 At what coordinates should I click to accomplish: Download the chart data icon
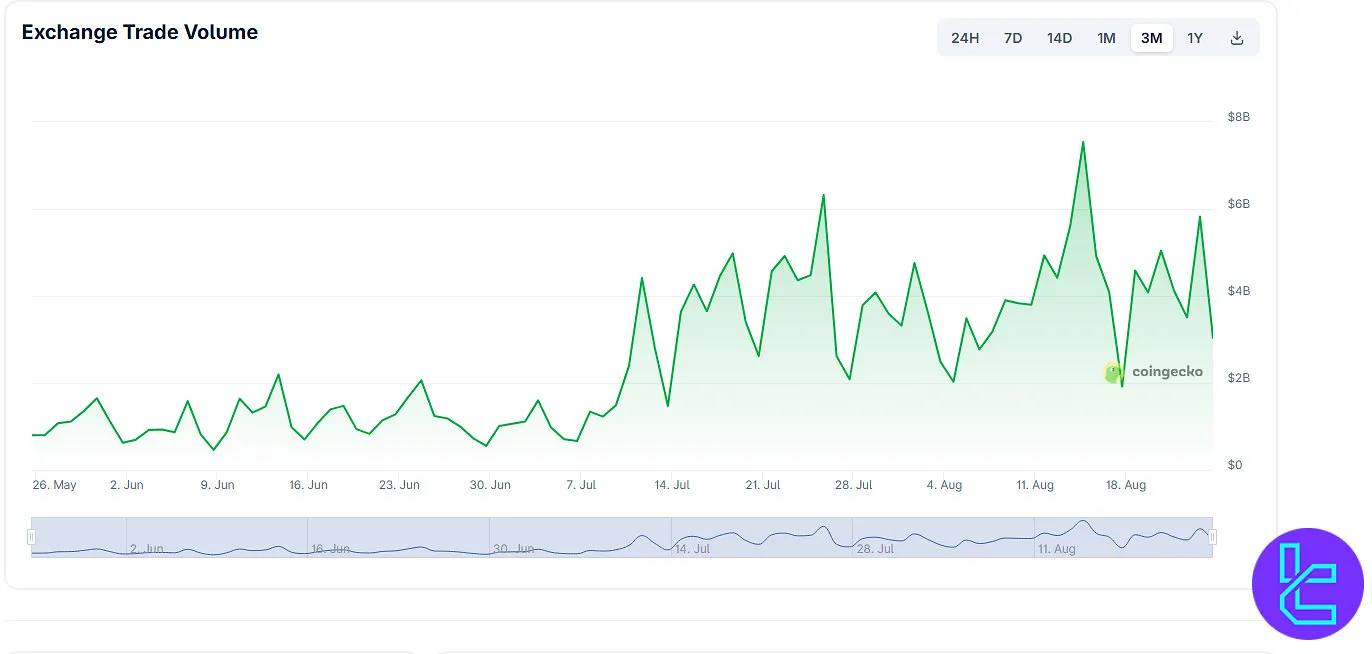pyautogui.click(x=1237, y=38)
